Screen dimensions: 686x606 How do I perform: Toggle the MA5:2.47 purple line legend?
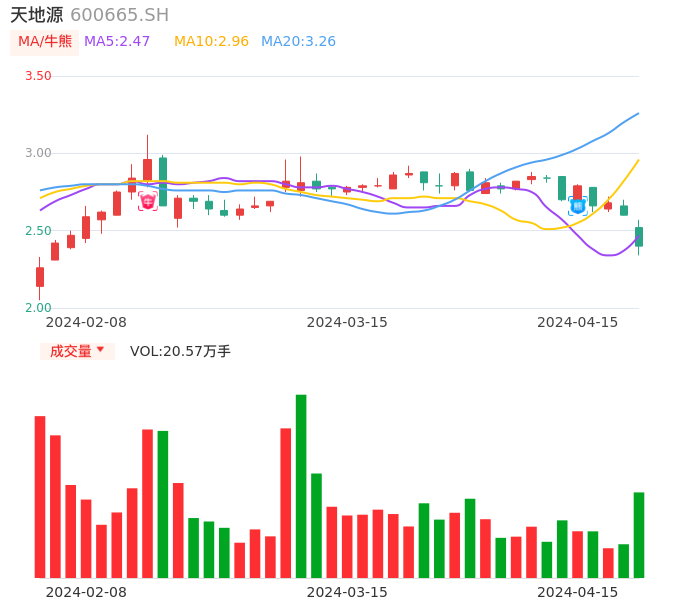click(x=117, y=42)
